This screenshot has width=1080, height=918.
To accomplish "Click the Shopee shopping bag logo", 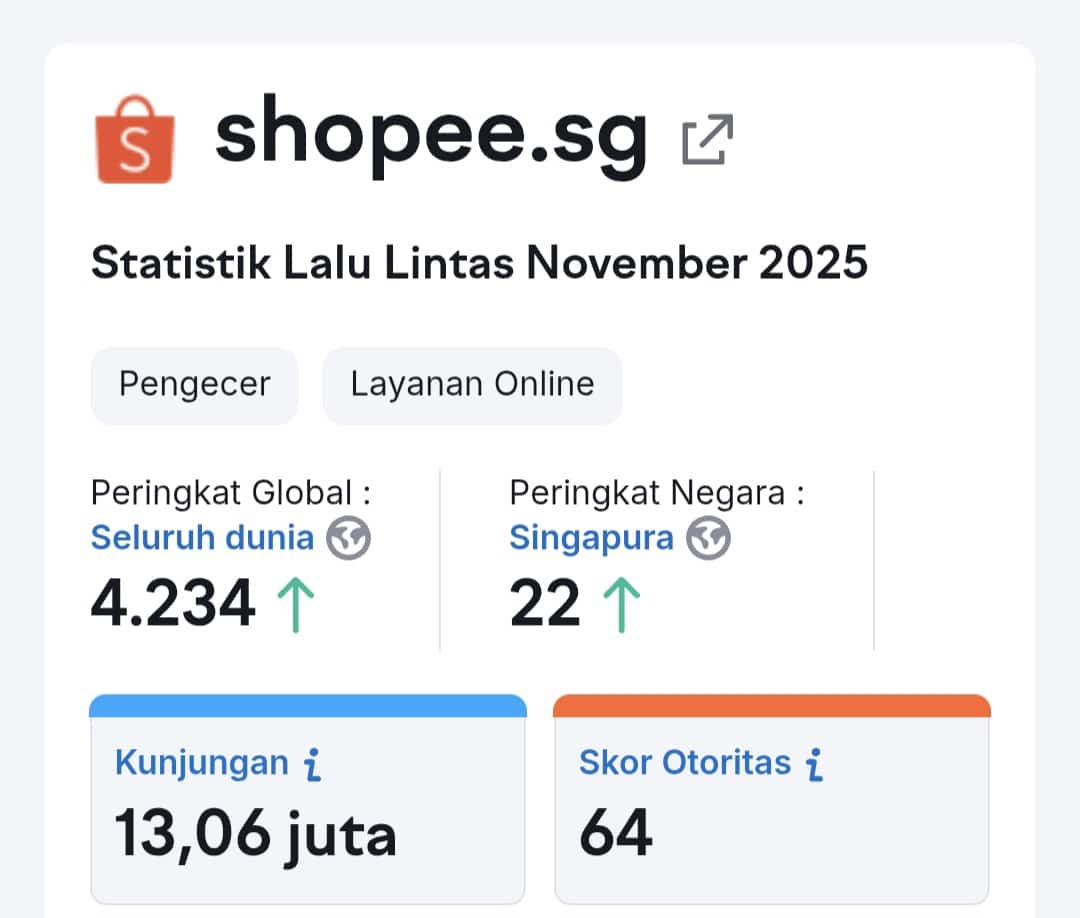I will pyautogui.click(x=137, y=140).
